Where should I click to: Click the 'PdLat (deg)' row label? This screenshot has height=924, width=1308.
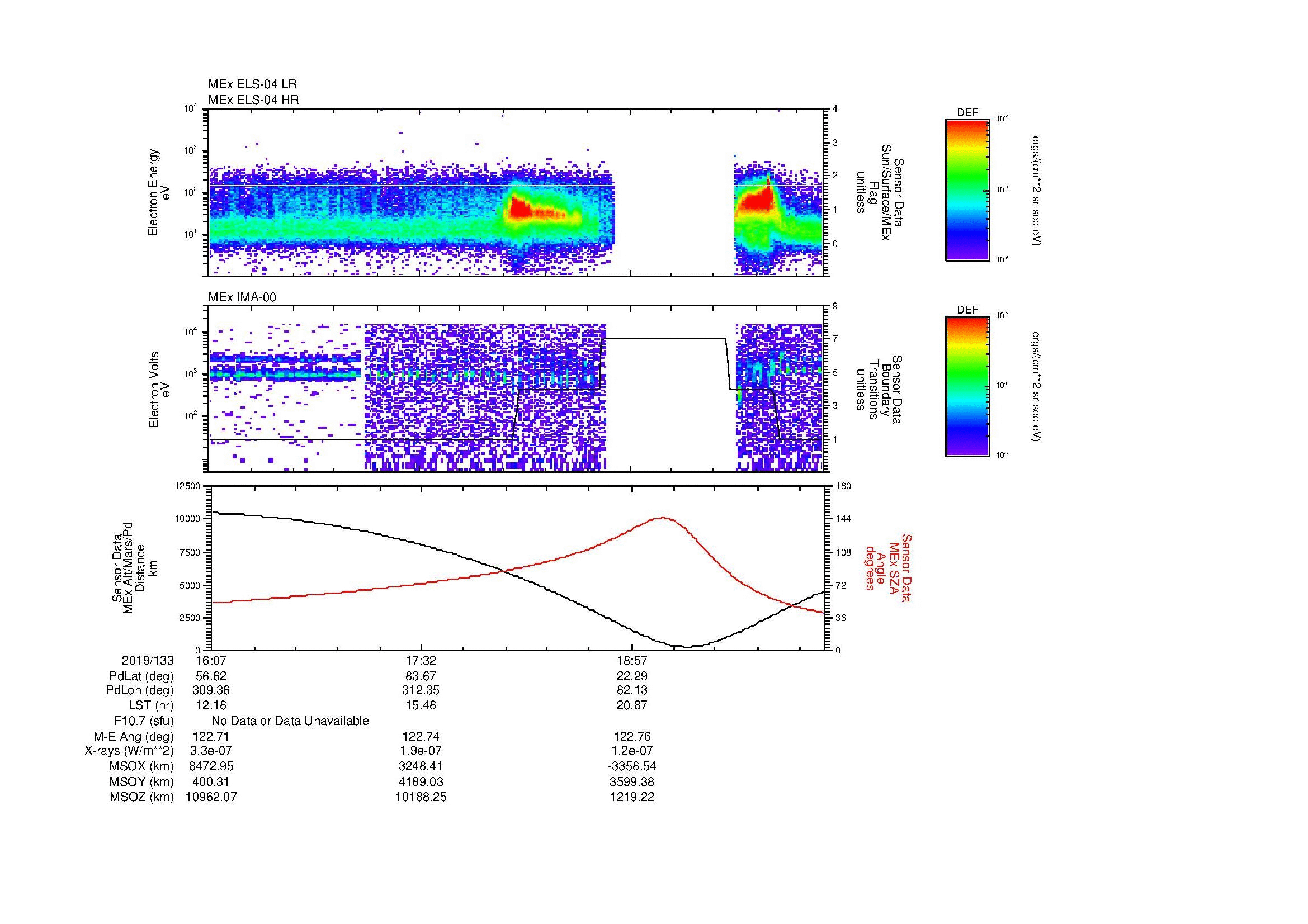tap(141, 676)
